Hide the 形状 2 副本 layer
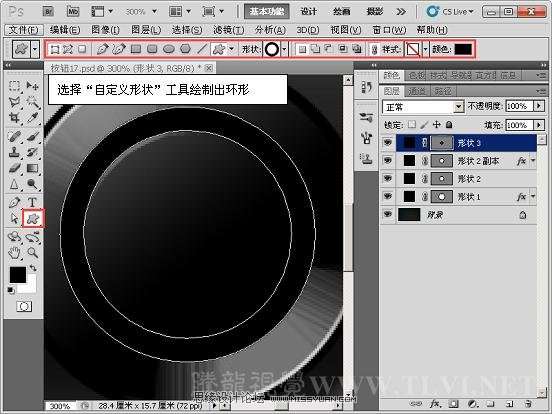 tap(388, 161)
